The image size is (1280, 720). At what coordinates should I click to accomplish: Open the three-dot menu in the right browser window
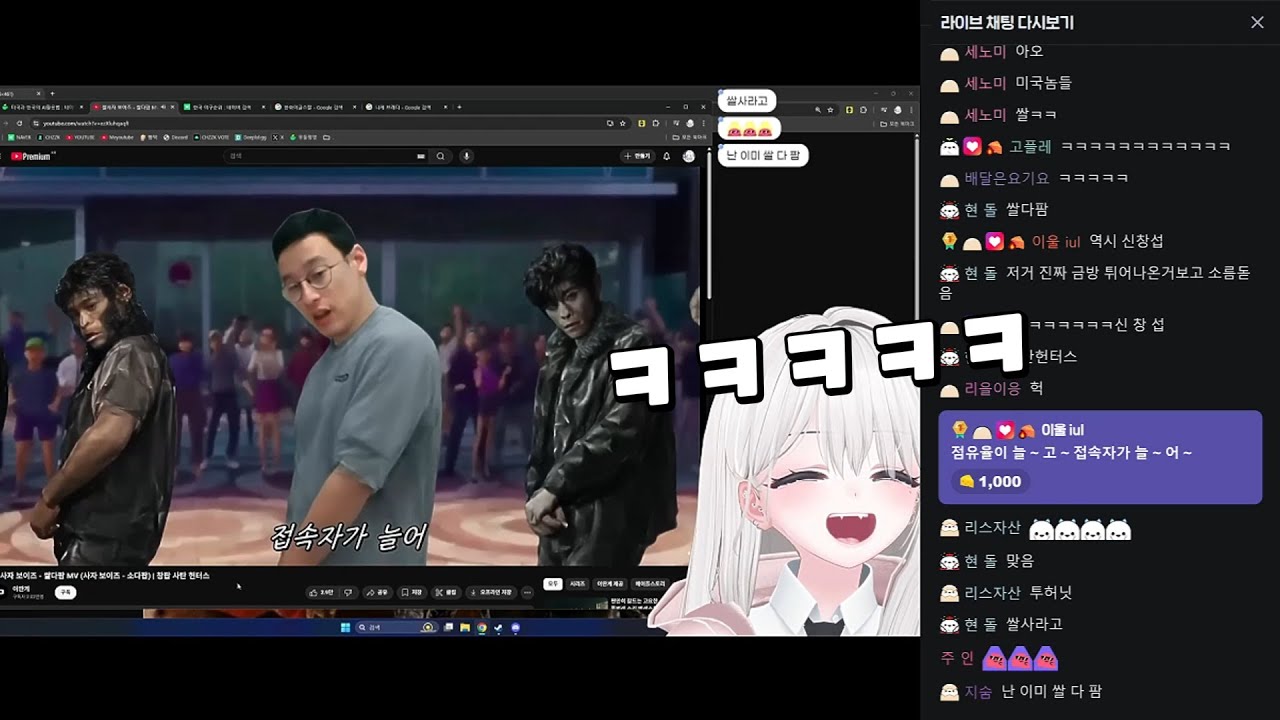point(910,109)
